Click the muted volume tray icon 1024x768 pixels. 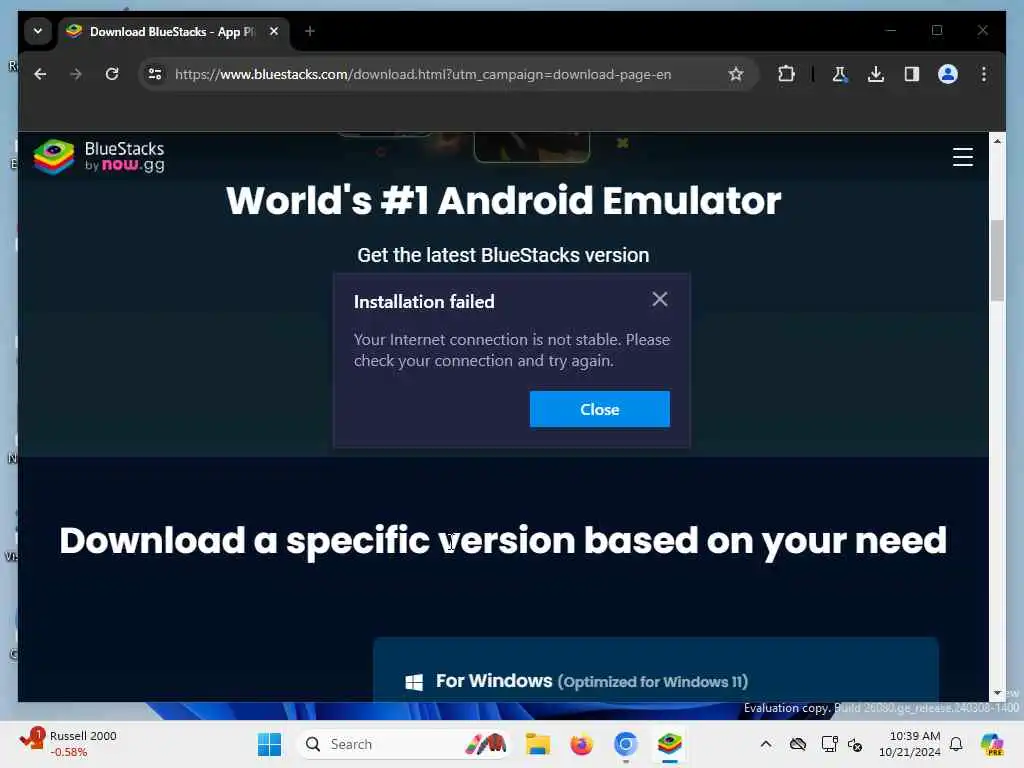pos(855,744)
